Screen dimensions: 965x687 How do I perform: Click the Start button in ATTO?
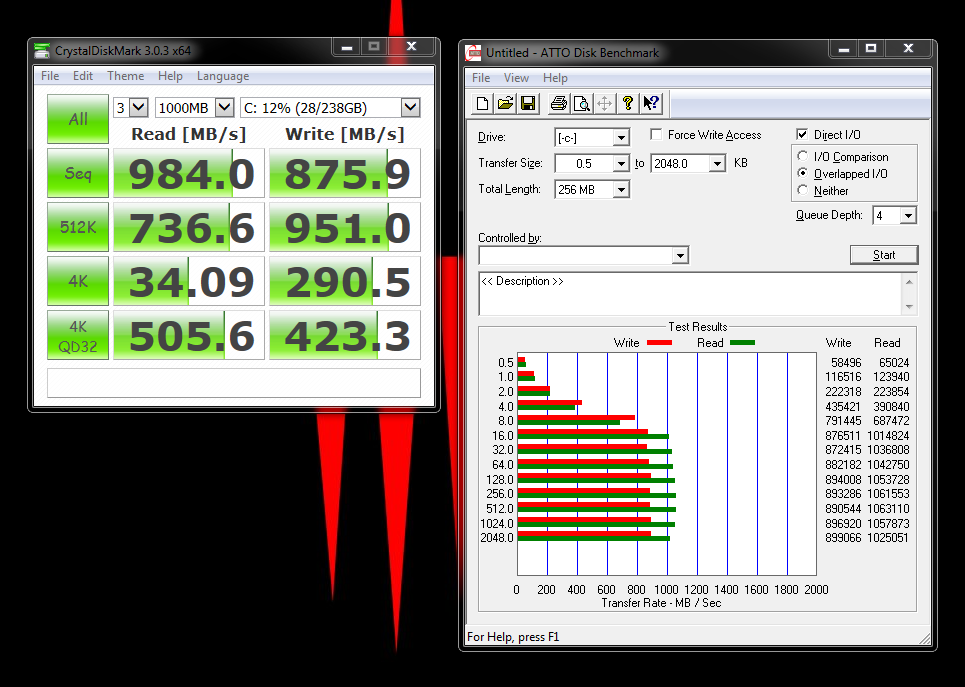point(884,255)
